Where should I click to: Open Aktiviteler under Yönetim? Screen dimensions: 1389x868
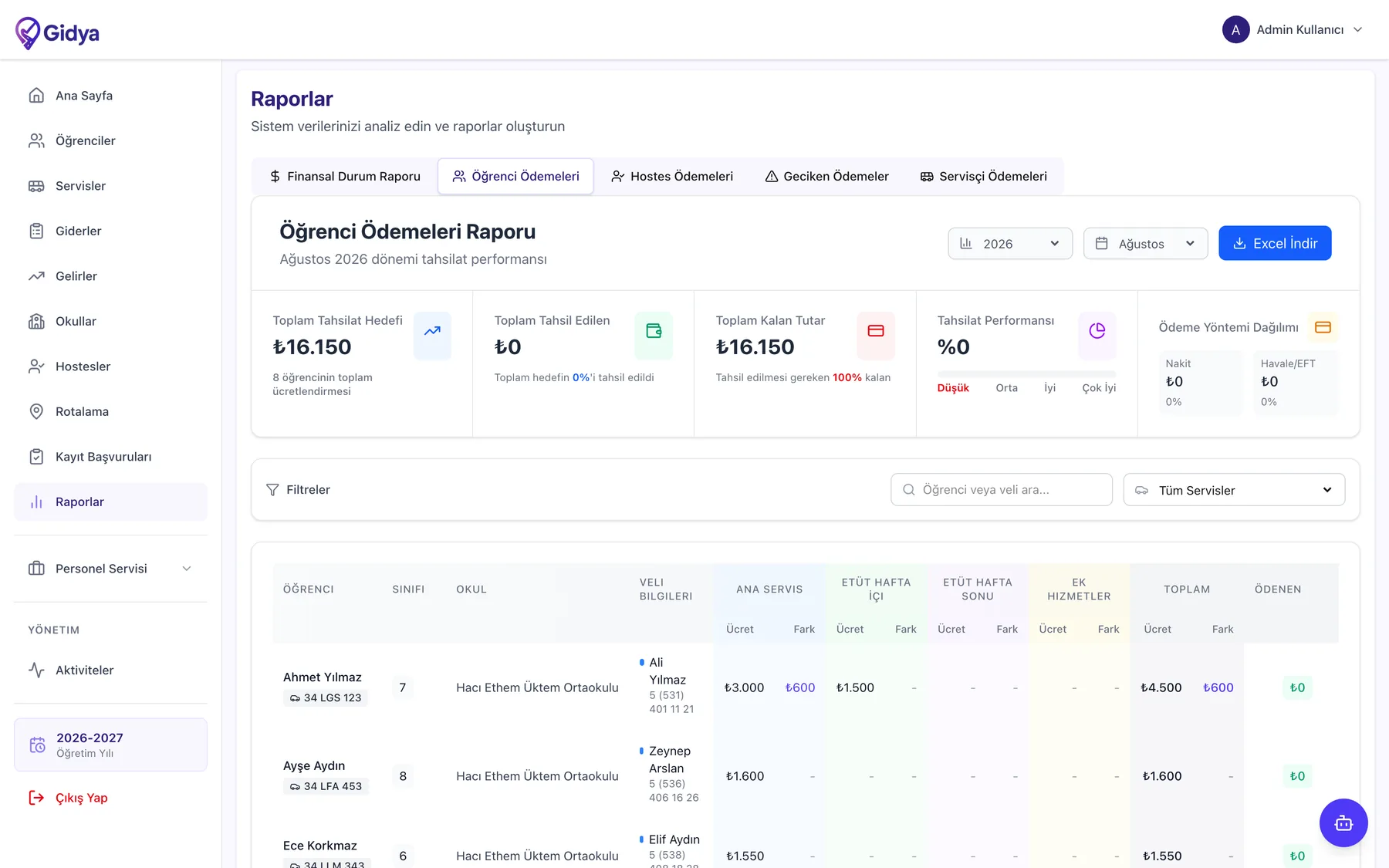(110, 670)
